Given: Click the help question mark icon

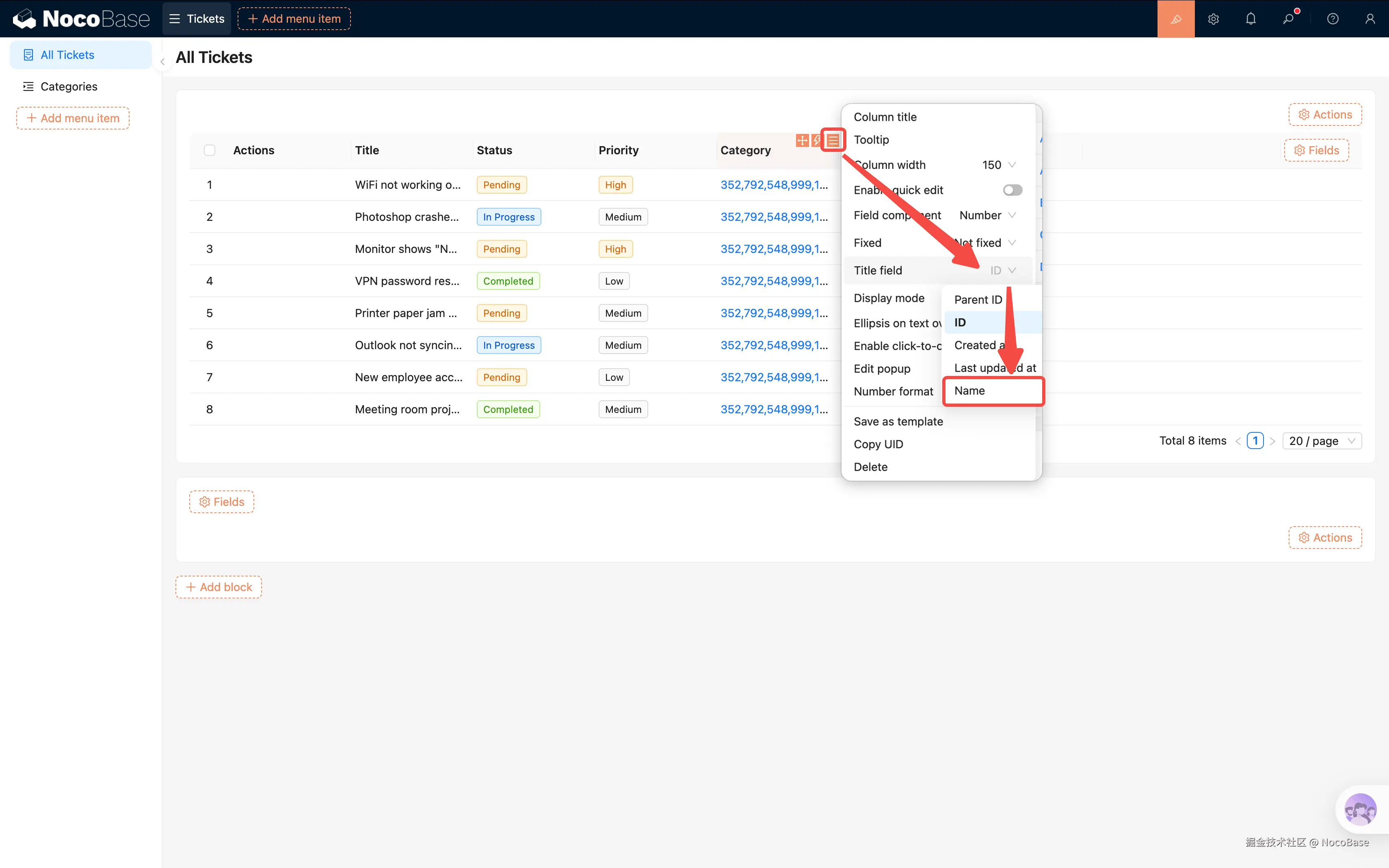Looking at the screenshot, I should click(x=1332, y=19).
